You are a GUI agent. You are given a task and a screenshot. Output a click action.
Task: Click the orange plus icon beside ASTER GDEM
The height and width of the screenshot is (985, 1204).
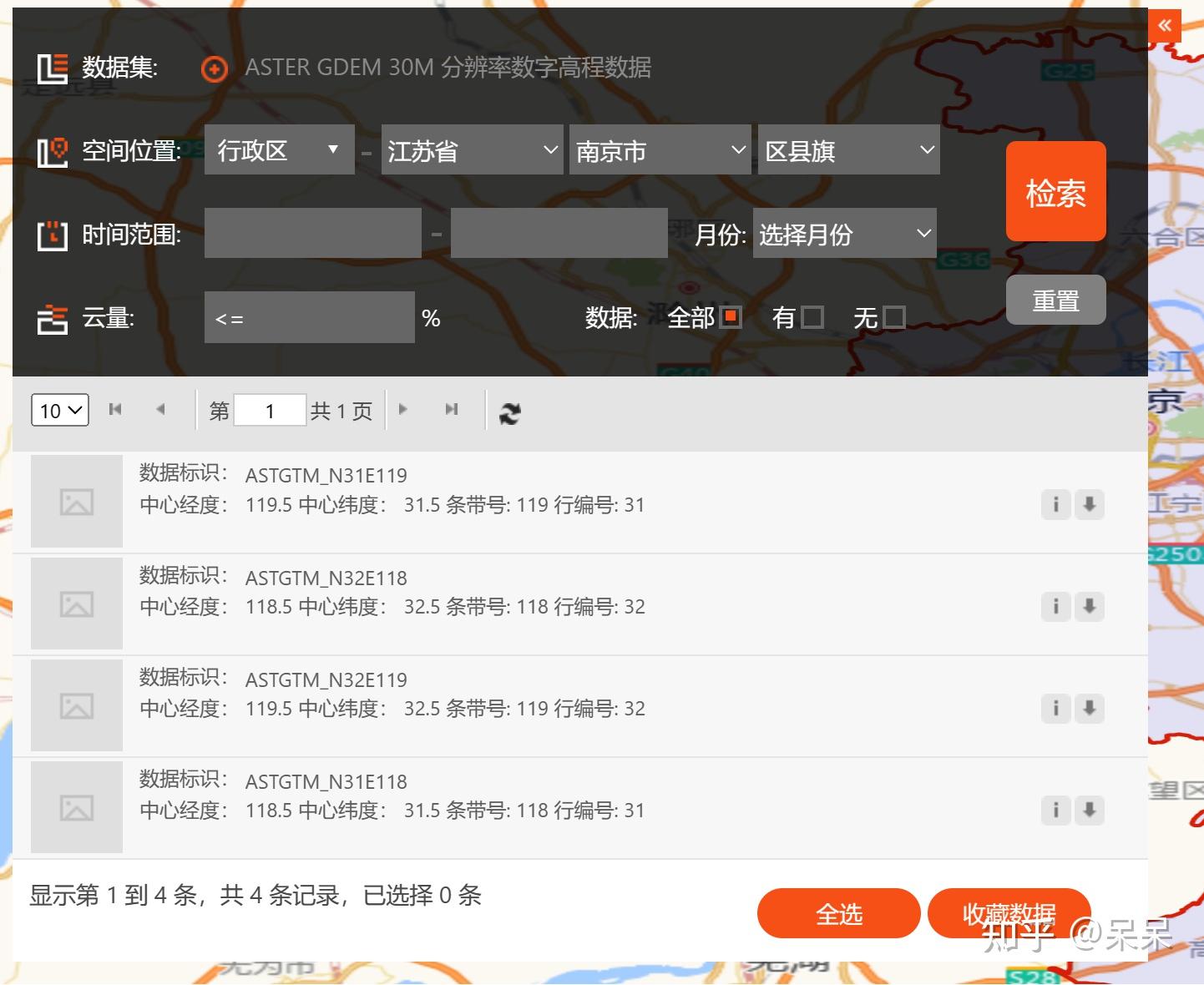(x=215, y=70)
